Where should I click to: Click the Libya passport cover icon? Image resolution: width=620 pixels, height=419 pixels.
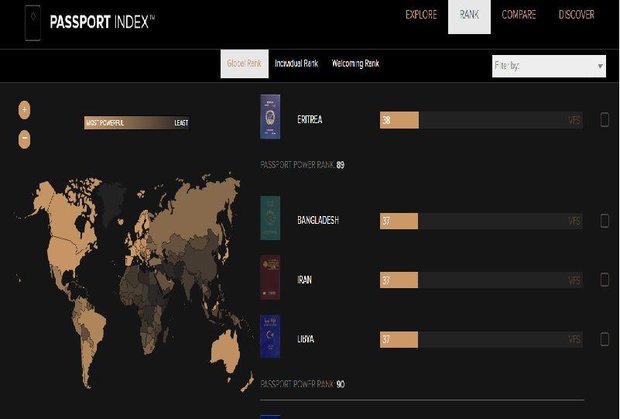(x=270, y=338)
